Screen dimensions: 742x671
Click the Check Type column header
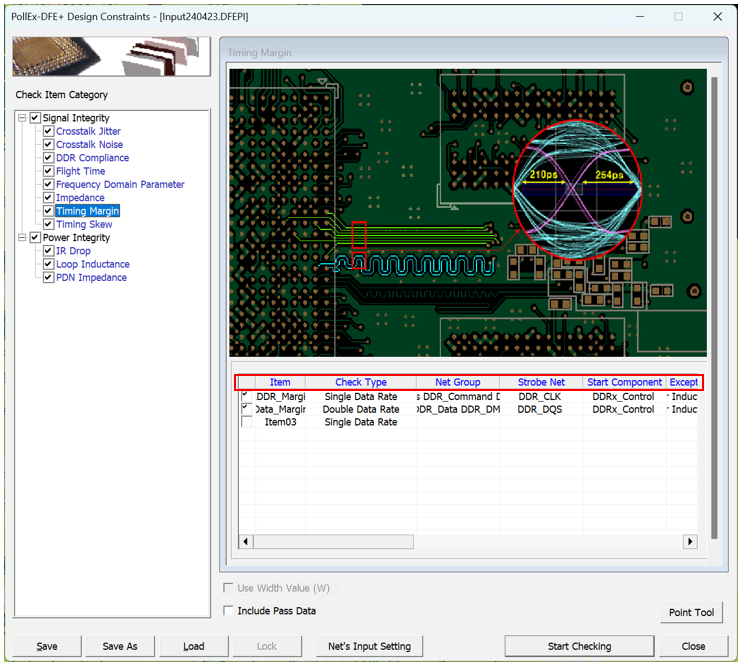[360, 382]
